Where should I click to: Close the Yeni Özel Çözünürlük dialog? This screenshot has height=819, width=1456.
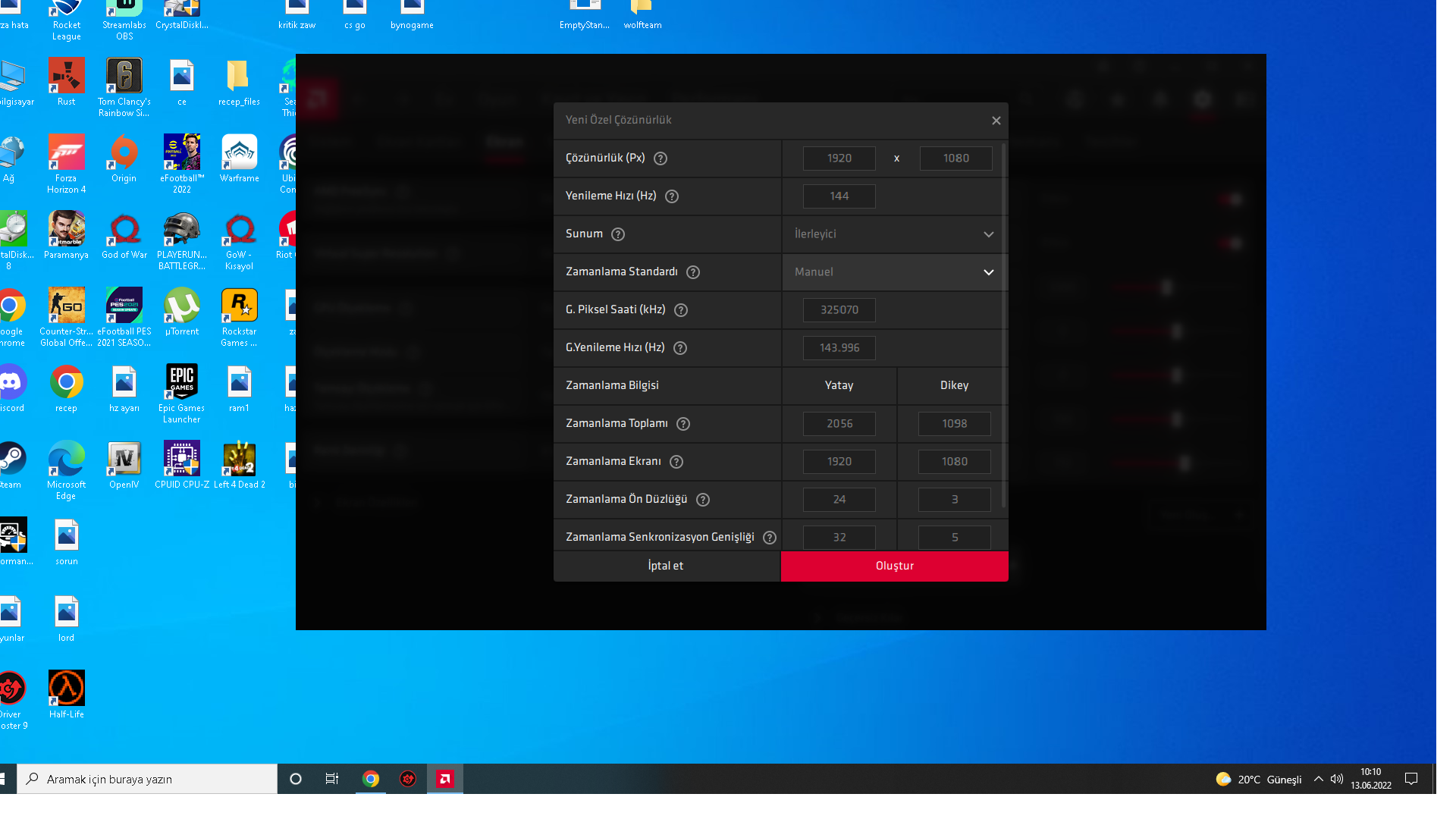pos(996,121)
